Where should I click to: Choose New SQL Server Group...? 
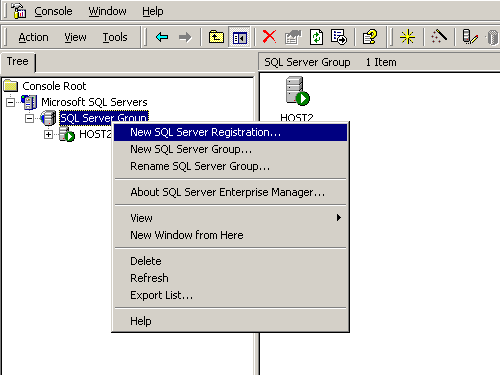(230, 149)
